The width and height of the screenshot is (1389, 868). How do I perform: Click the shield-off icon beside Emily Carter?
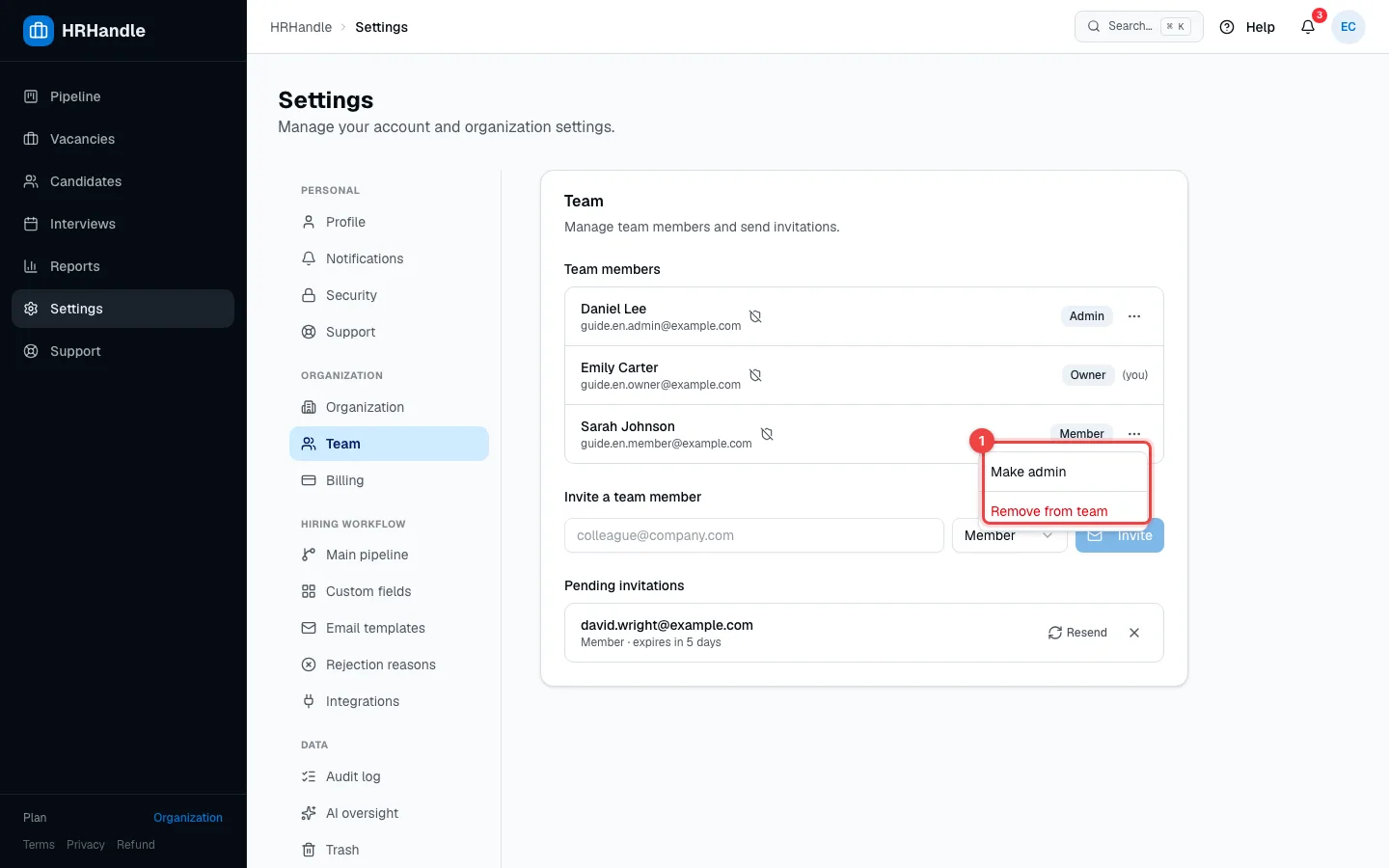(755, 375)
